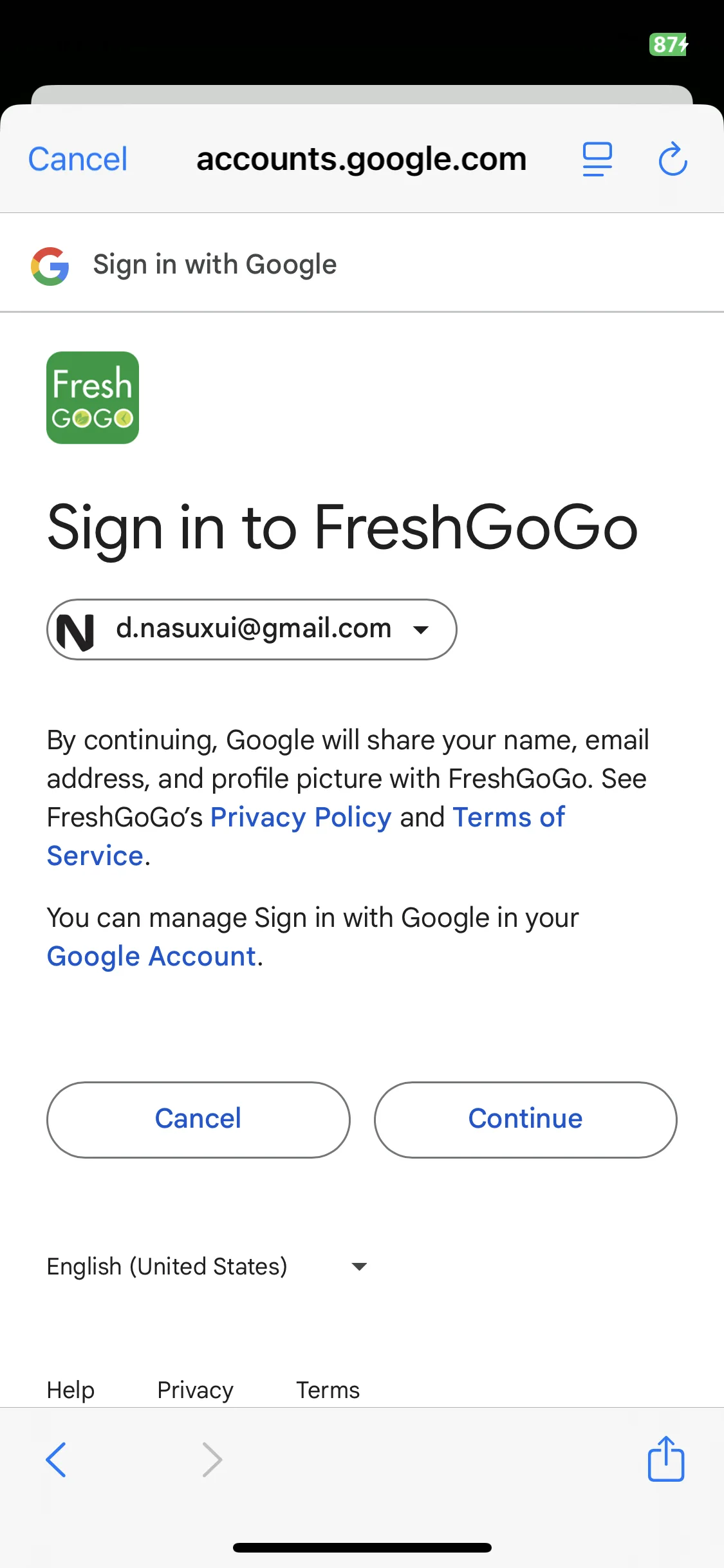
Task: Tap the language dropdown arrow
Action: [x=359, y=1267]
